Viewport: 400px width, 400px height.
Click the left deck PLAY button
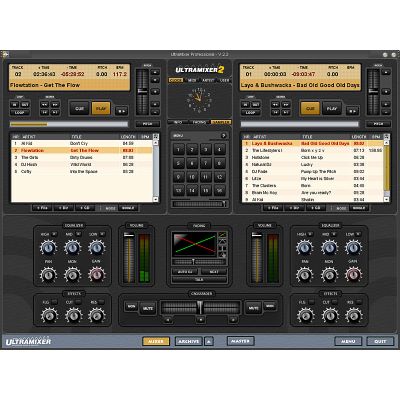click(x=101, y=108)
